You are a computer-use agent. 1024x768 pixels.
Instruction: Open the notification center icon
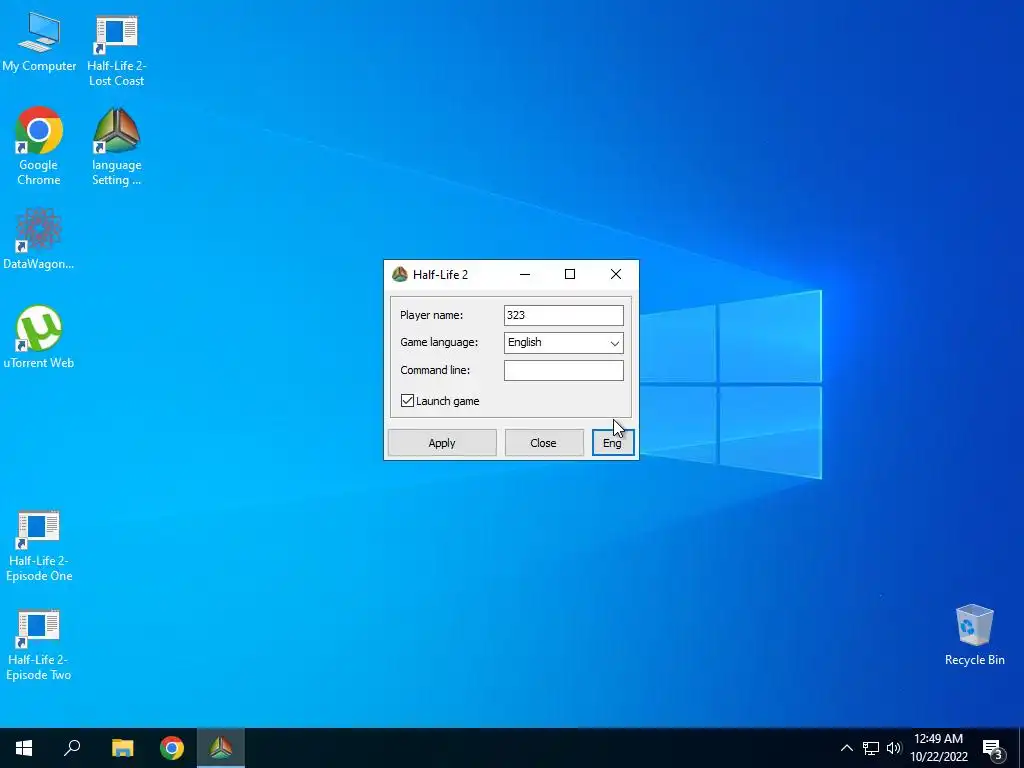[x=992, y=750]
